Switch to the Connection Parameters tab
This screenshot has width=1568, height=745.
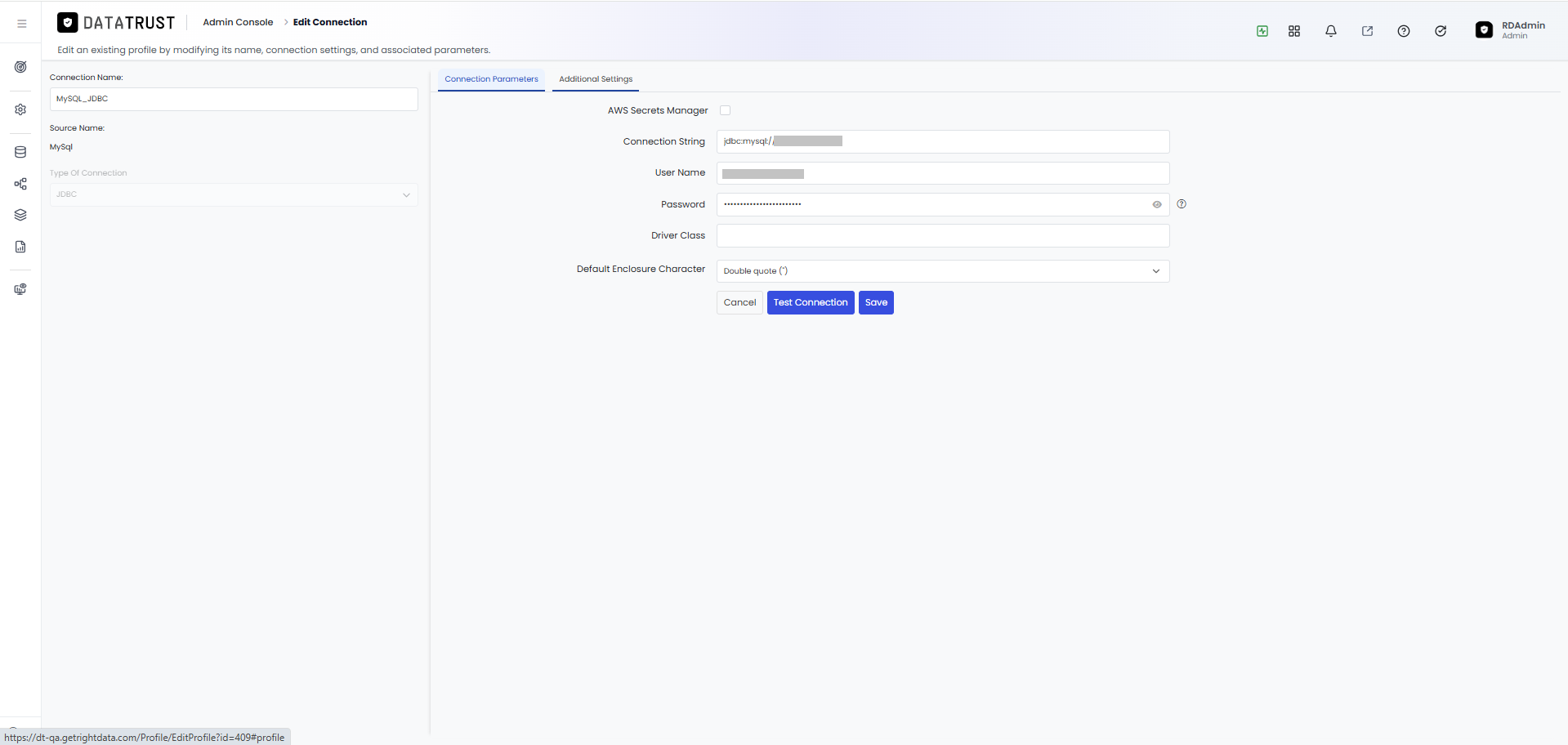pyautogui.click(x=491, y=79)
